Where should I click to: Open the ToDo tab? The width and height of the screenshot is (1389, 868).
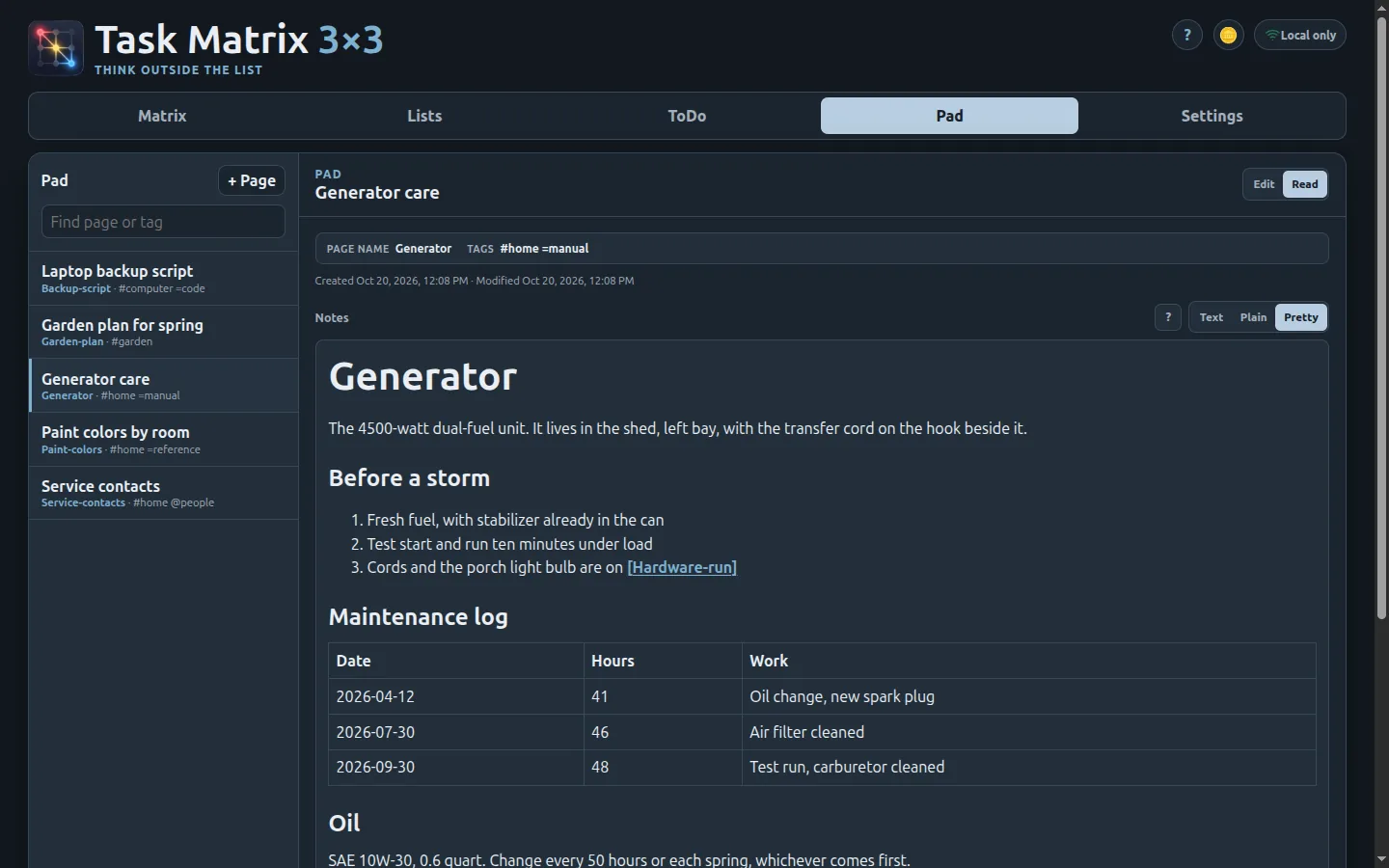pos(687,116)
